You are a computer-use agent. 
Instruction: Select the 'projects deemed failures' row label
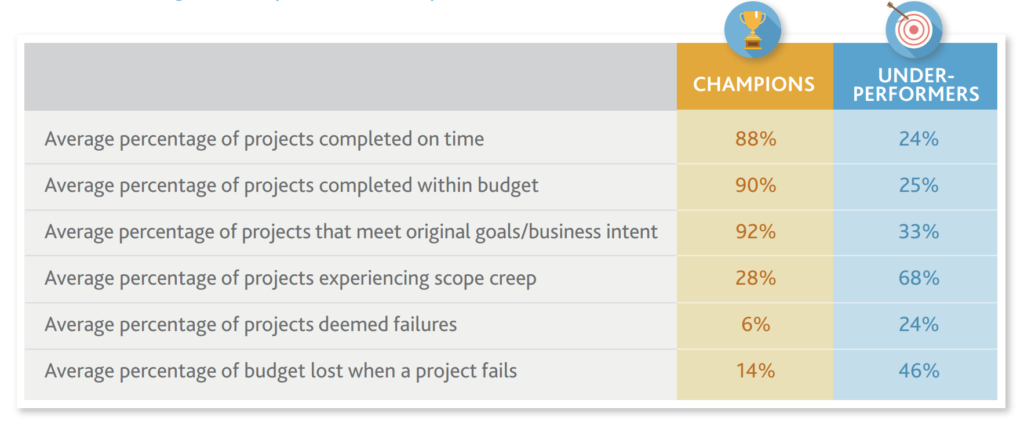(x=251, y=325)
